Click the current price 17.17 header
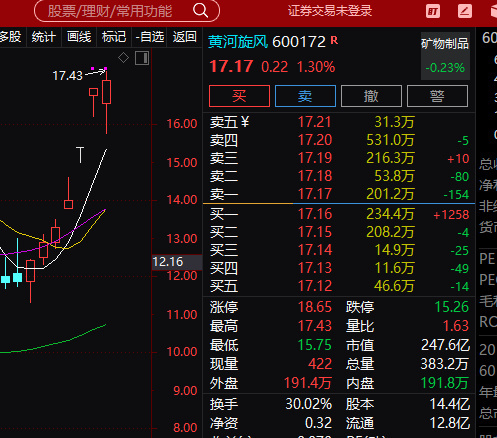497x438 pixels. (231, 66)
